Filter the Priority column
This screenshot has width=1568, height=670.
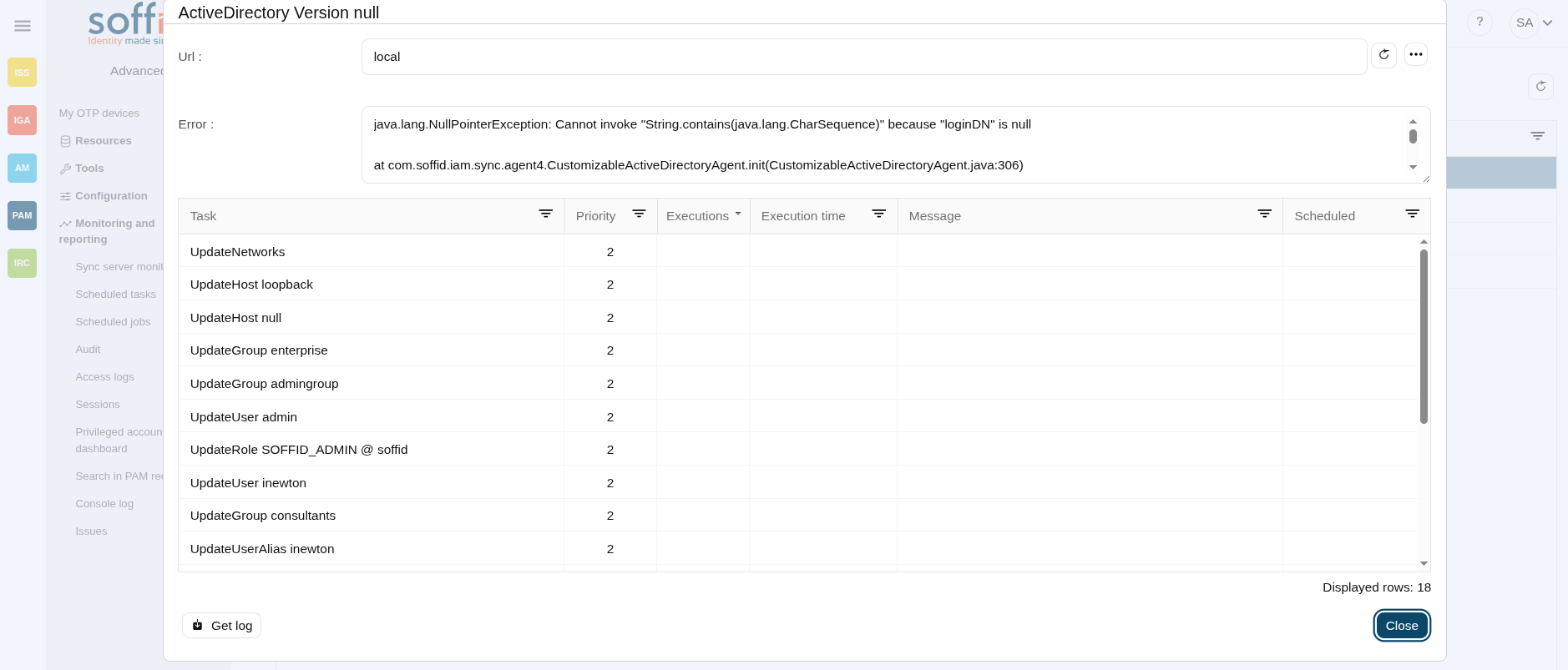[639, 214]
